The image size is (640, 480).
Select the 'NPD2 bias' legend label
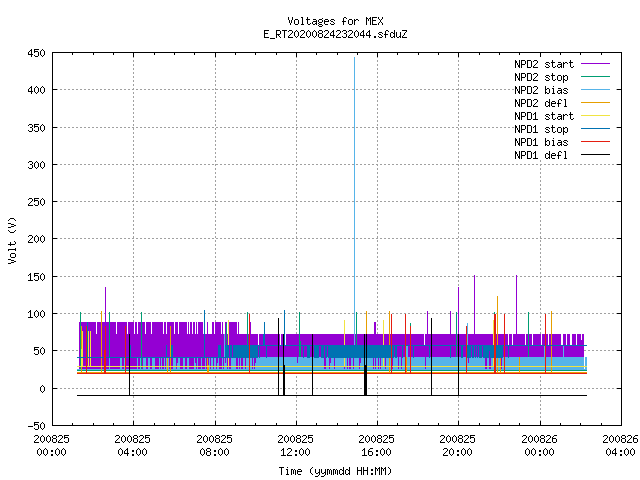point(541,90)
